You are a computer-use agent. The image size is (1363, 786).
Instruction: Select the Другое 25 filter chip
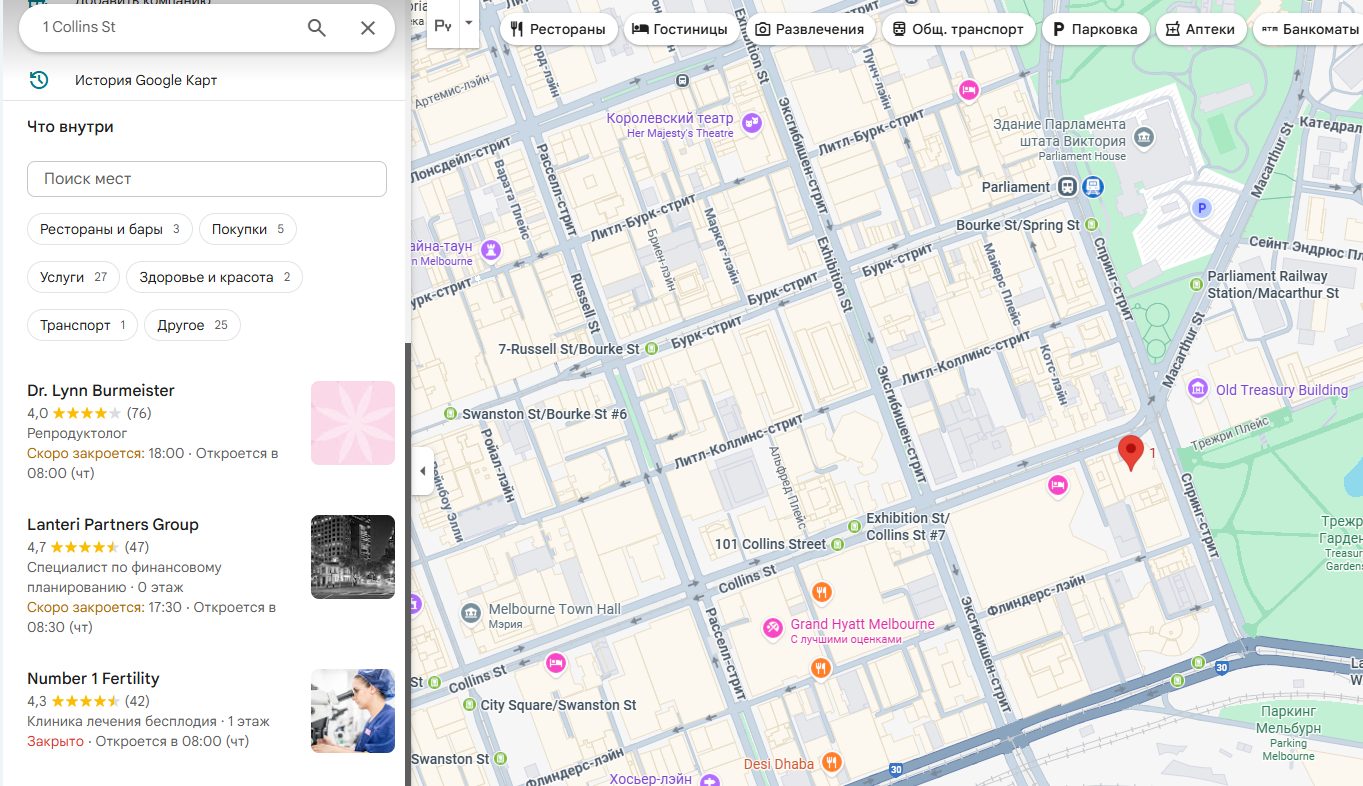pyautogui.click(x=192, y=325)
